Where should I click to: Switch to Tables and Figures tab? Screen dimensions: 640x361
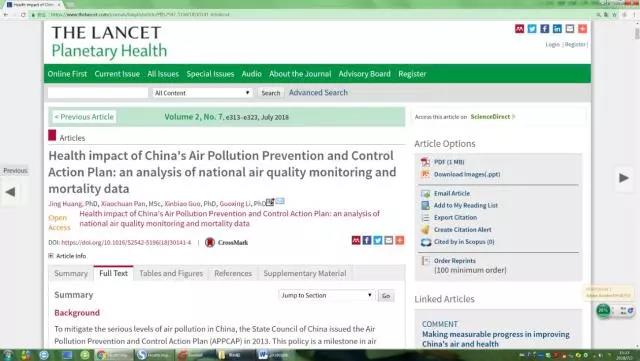click(x=171, y=274)
